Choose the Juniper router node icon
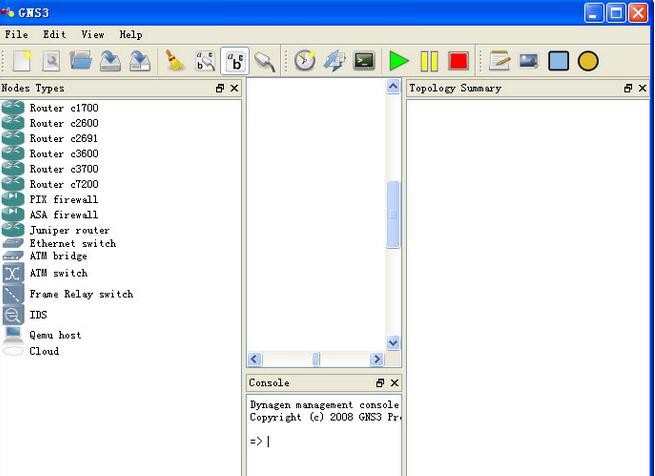Image resolution: width=655 pixels, height=476 pixels. pos(13,230)
